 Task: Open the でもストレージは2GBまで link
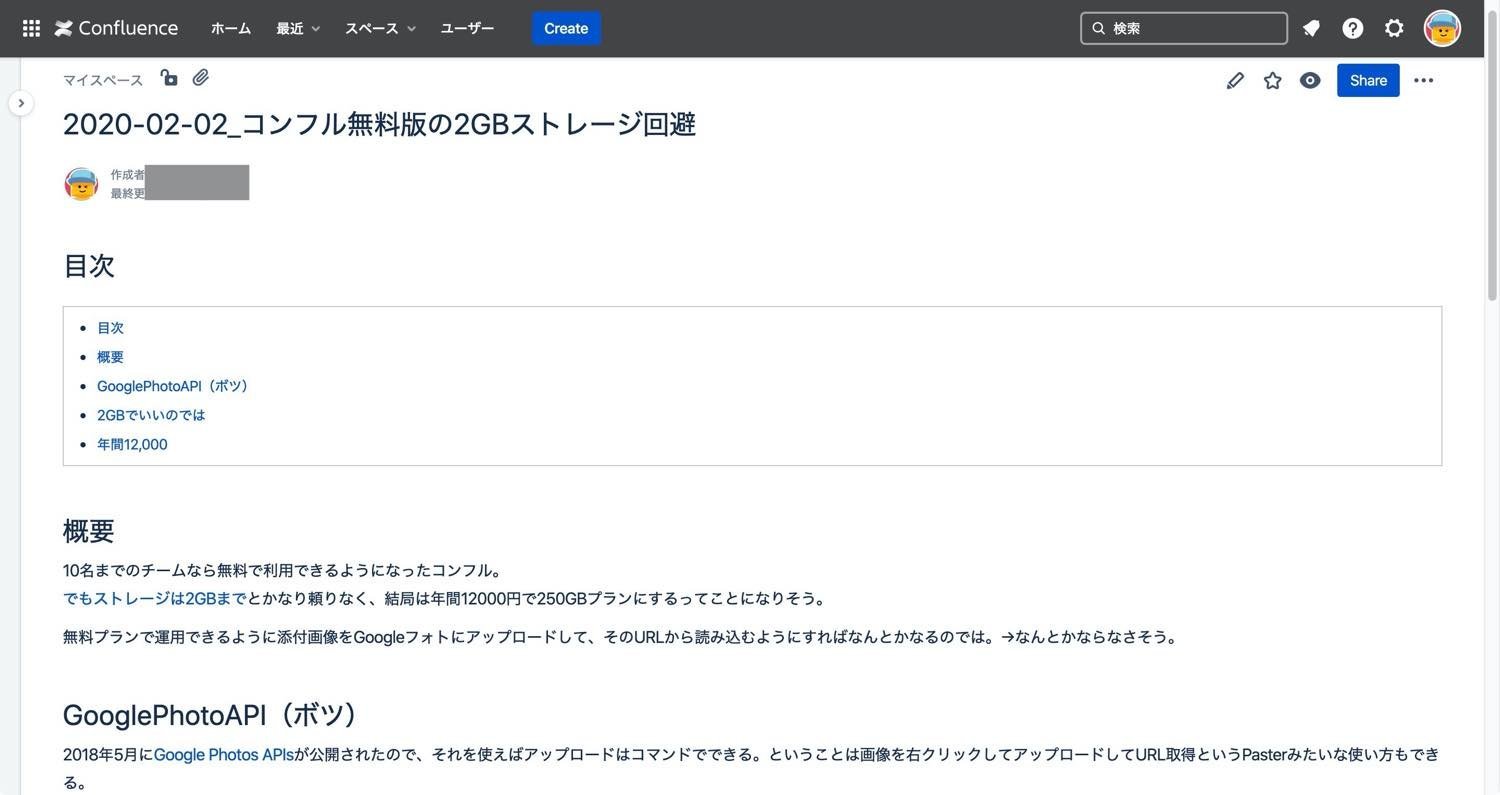(155, 599)
